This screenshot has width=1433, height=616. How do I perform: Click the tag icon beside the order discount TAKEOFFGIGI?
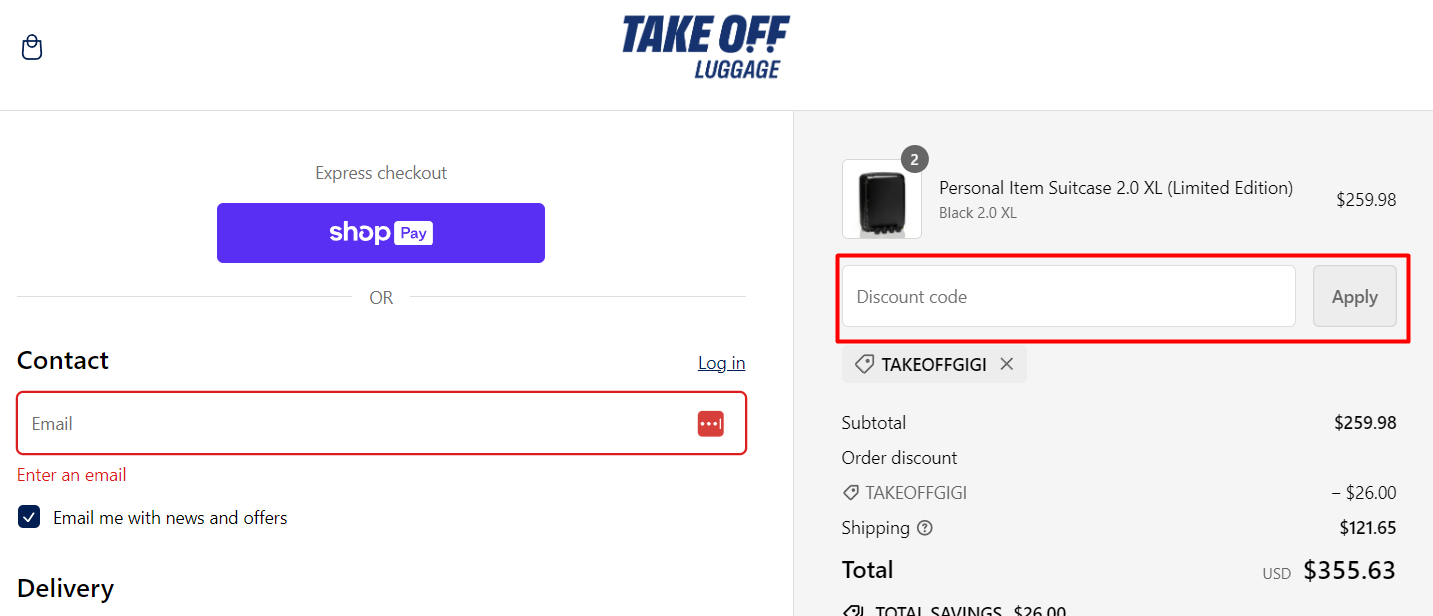851,492
